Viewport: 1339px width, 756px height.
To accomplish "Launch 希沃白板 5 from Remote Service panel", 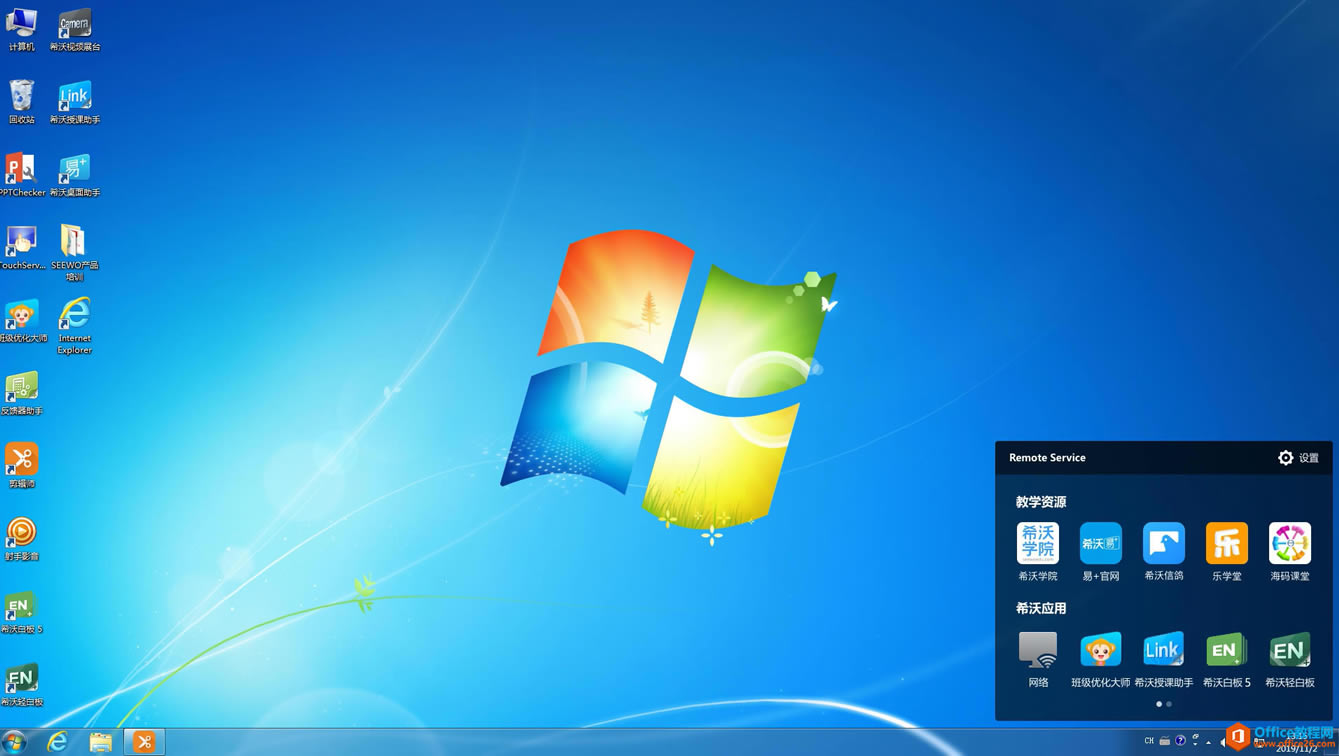I will tap(1227, 658).
